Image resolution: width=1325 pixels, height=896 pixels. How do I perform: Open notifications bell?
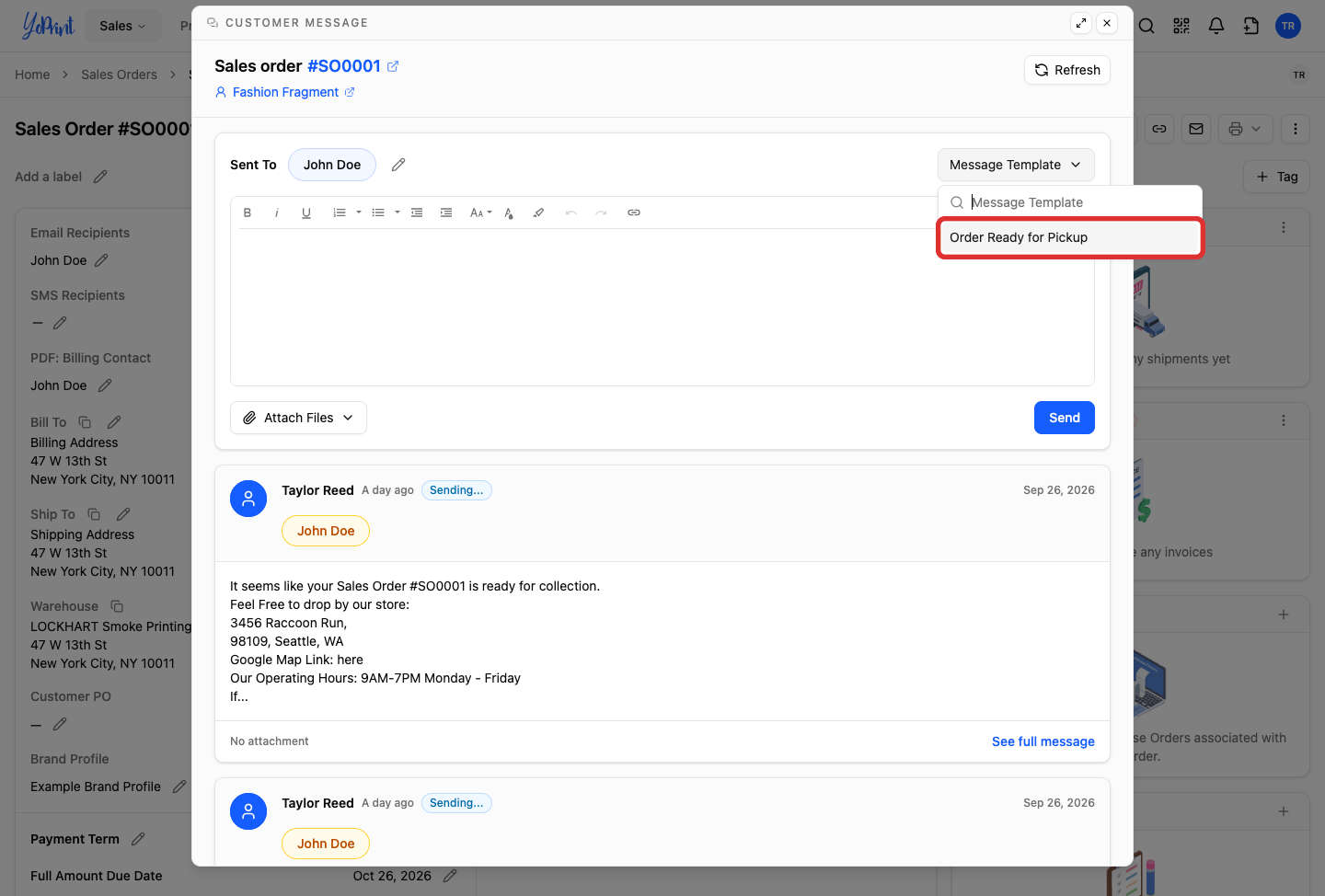[x=1216, y=26]
